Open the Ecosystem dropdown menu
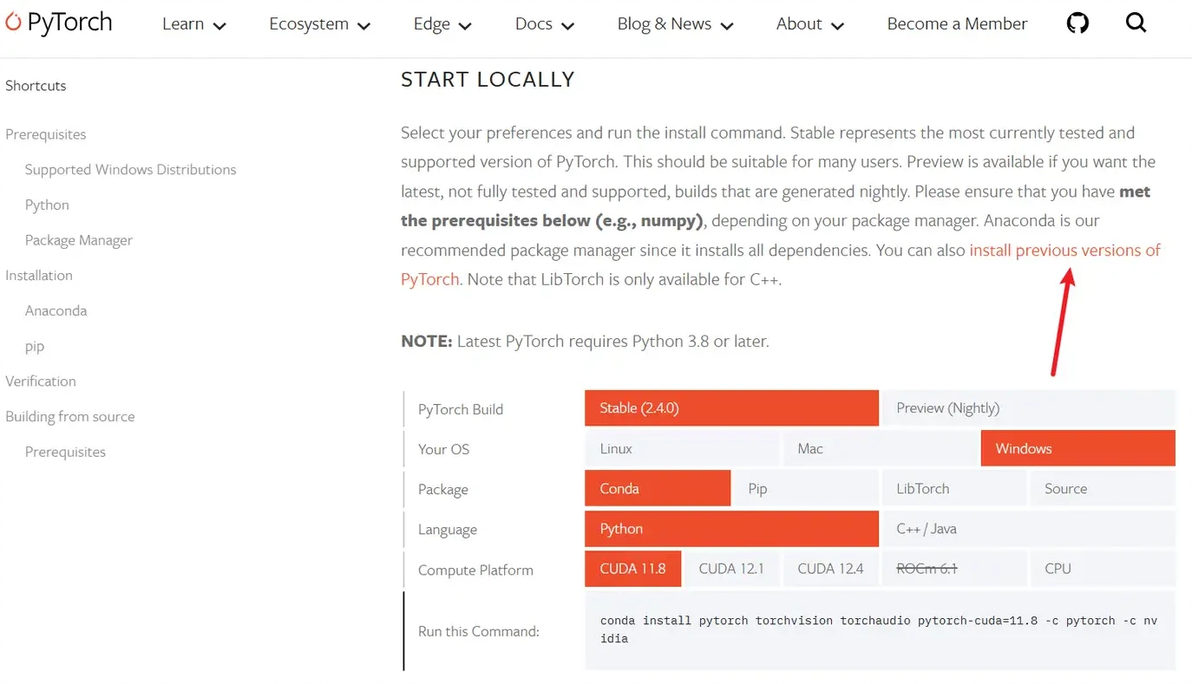 click(x=319, y=24)
